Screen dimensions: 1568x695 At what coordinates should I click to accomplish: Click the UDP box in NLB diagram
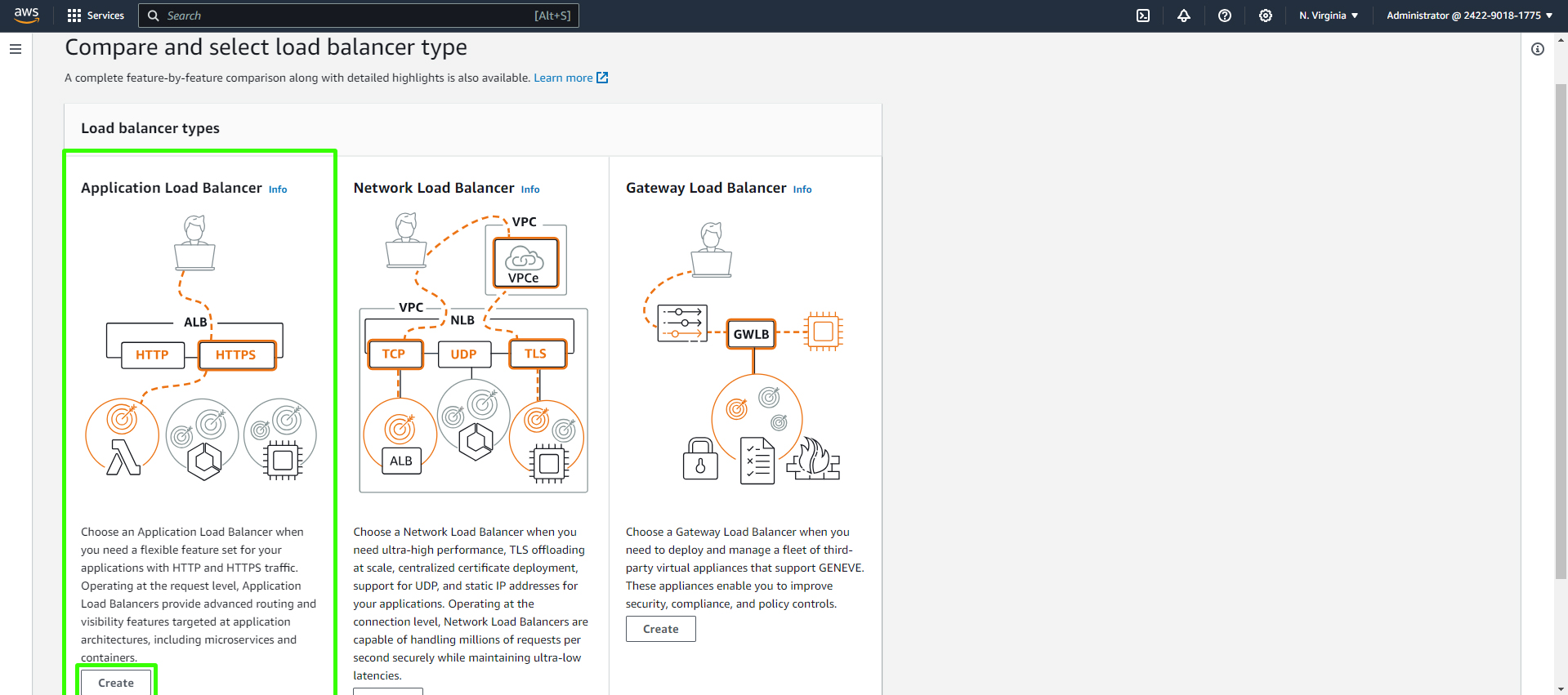(464, 354)
